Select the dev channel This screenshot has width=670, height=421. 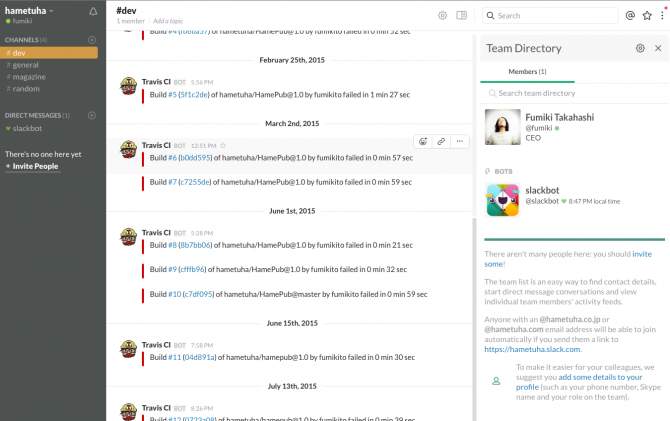(49, 53)
